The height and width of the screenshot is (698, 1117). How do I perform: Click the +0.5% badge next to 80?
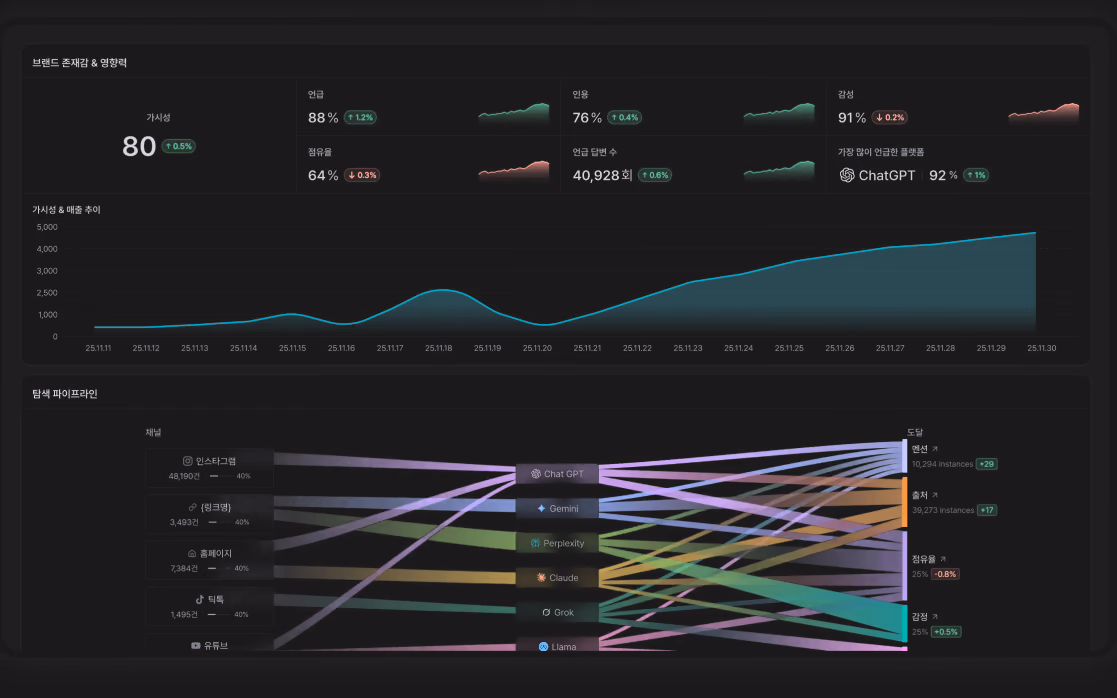coord(179,147)
